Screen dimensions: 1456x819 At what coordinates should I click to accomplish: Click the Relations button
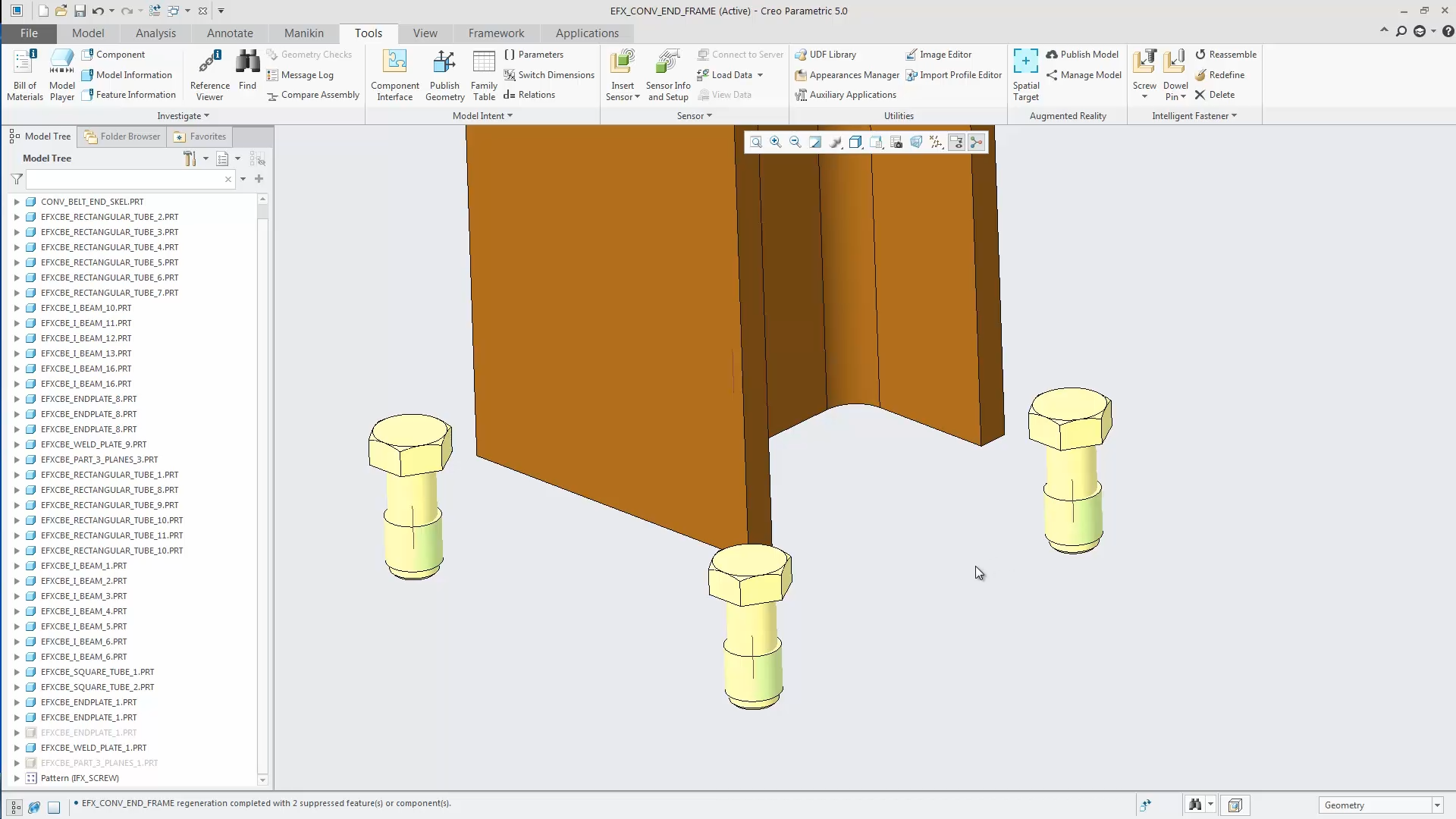click(x=529, y=95)
